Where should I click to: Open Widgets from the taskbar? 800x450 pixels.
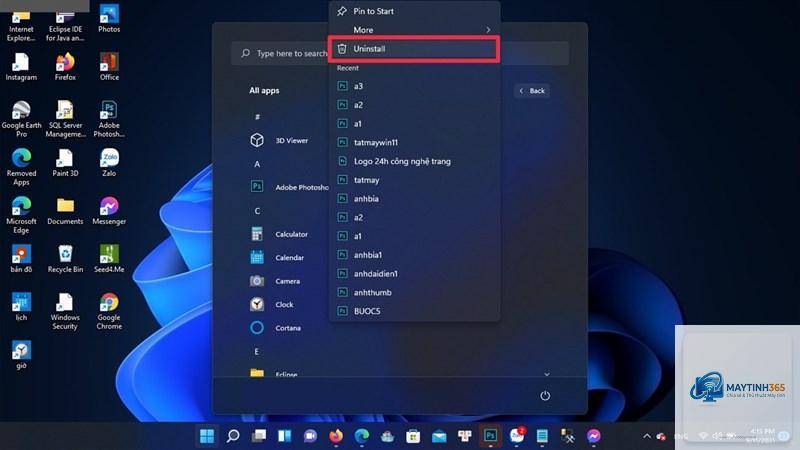(x=285, y=436)
